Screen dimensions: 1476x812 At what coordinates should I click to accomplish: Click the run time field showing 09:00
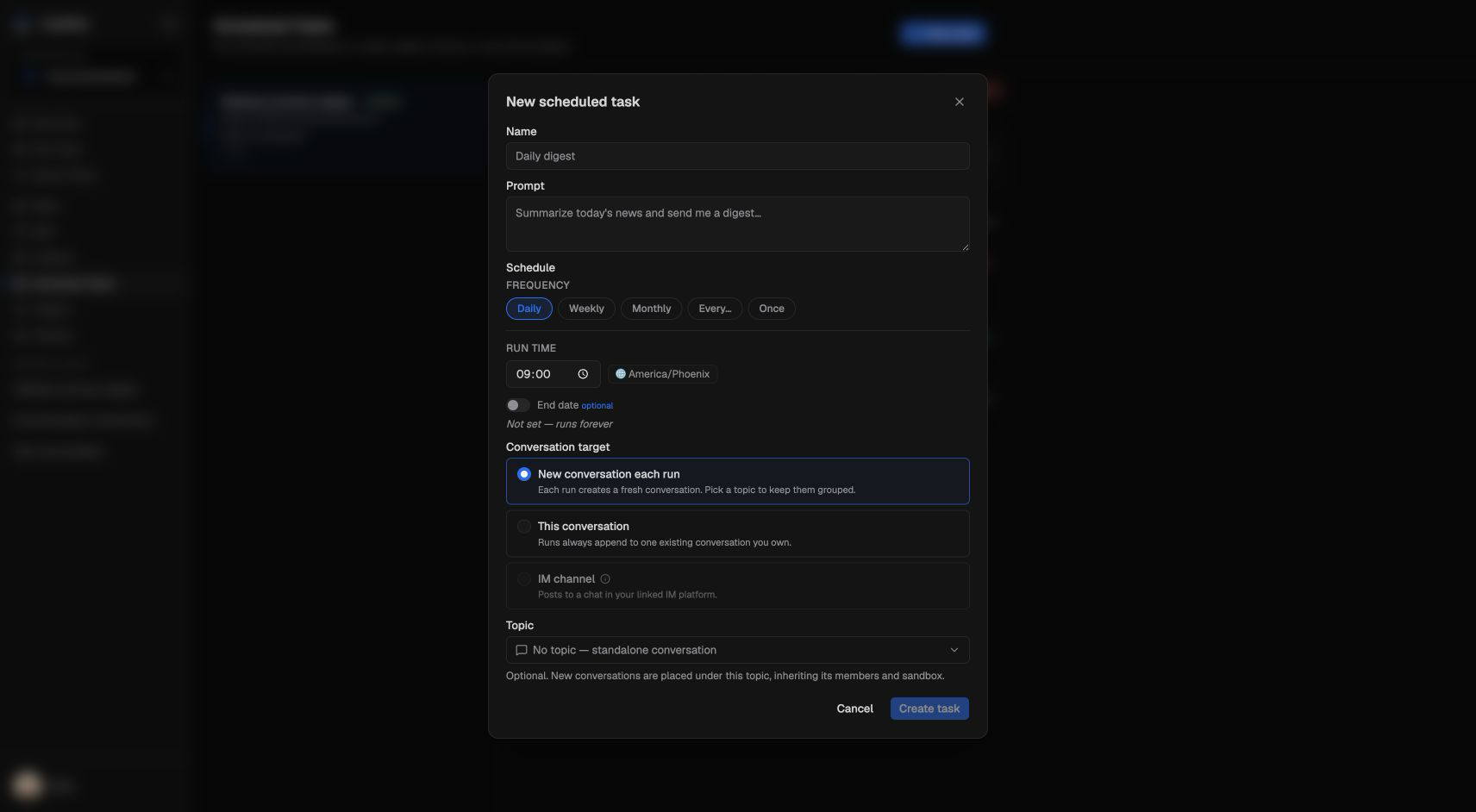tap(553, 374)
